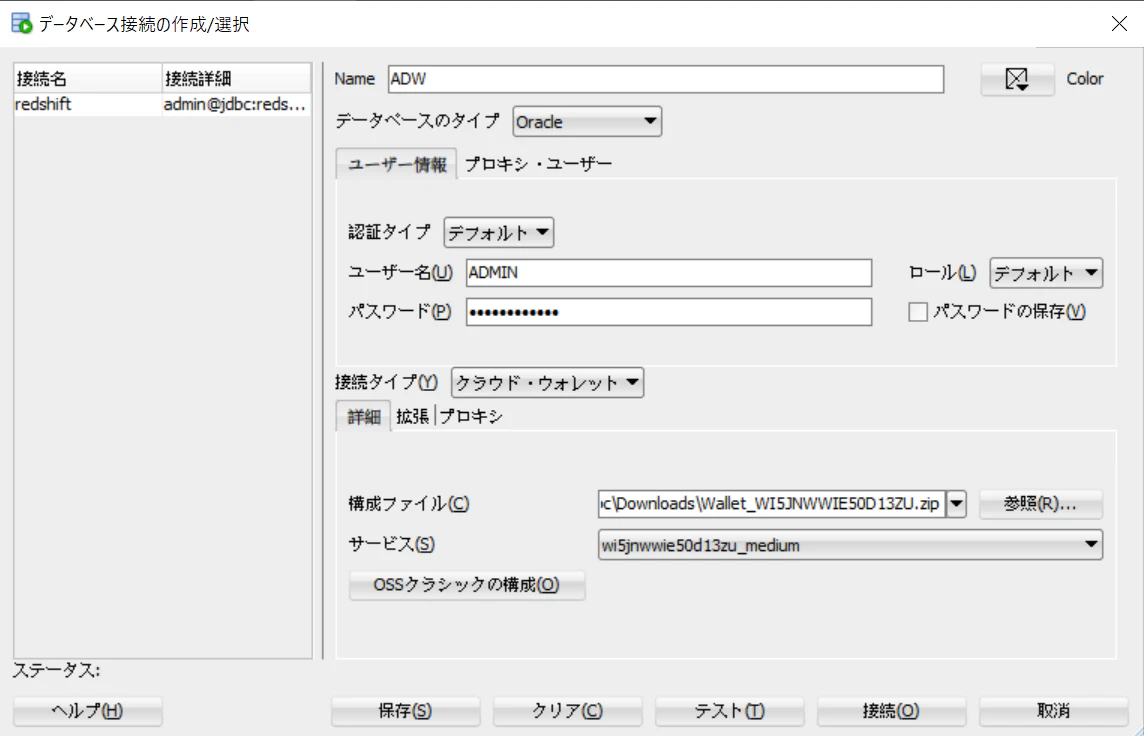Open the プロキシ tab beside 拡張

point(471,417)
